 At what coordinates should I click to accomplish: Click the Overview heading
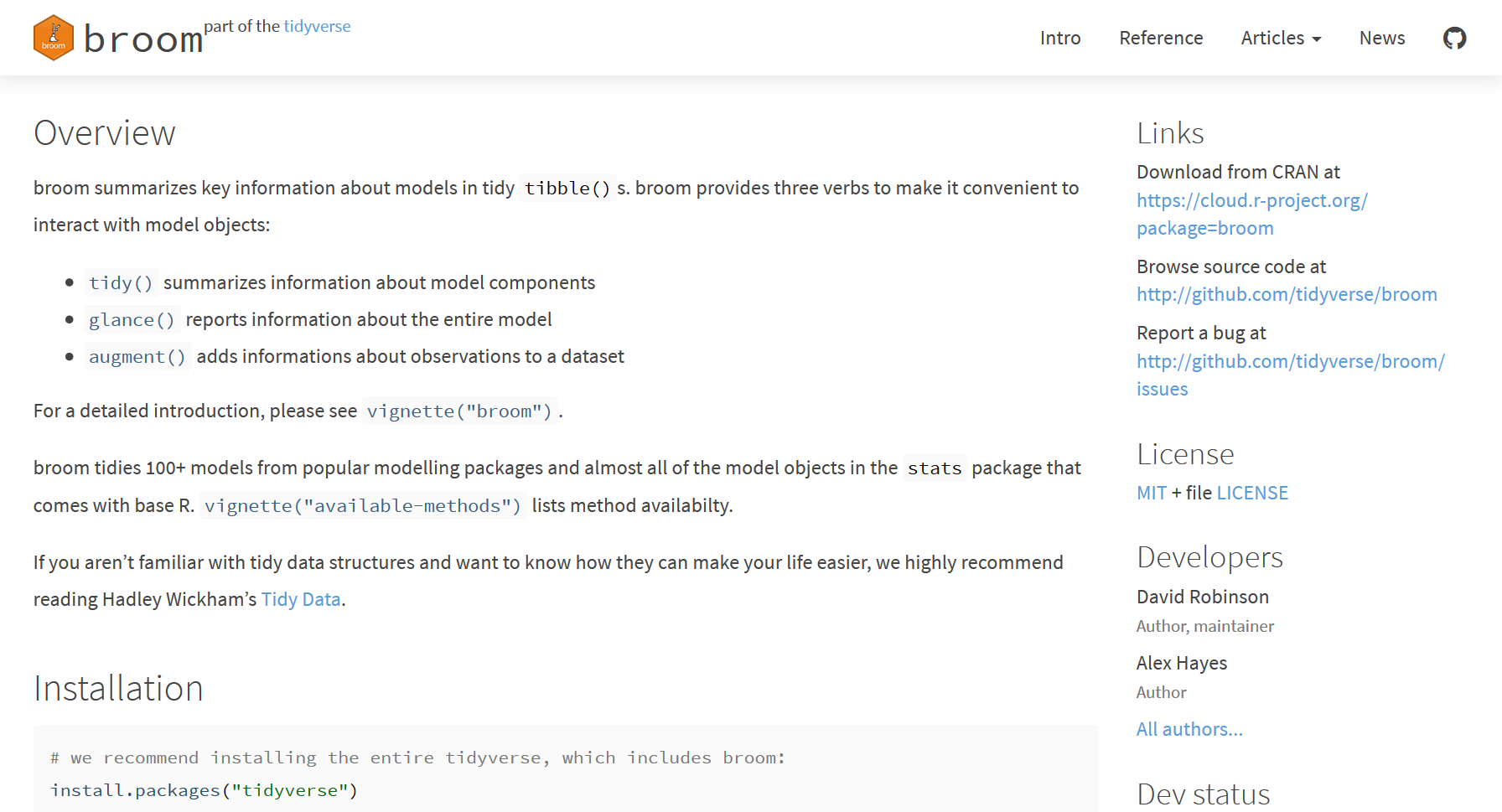point(105,133)
